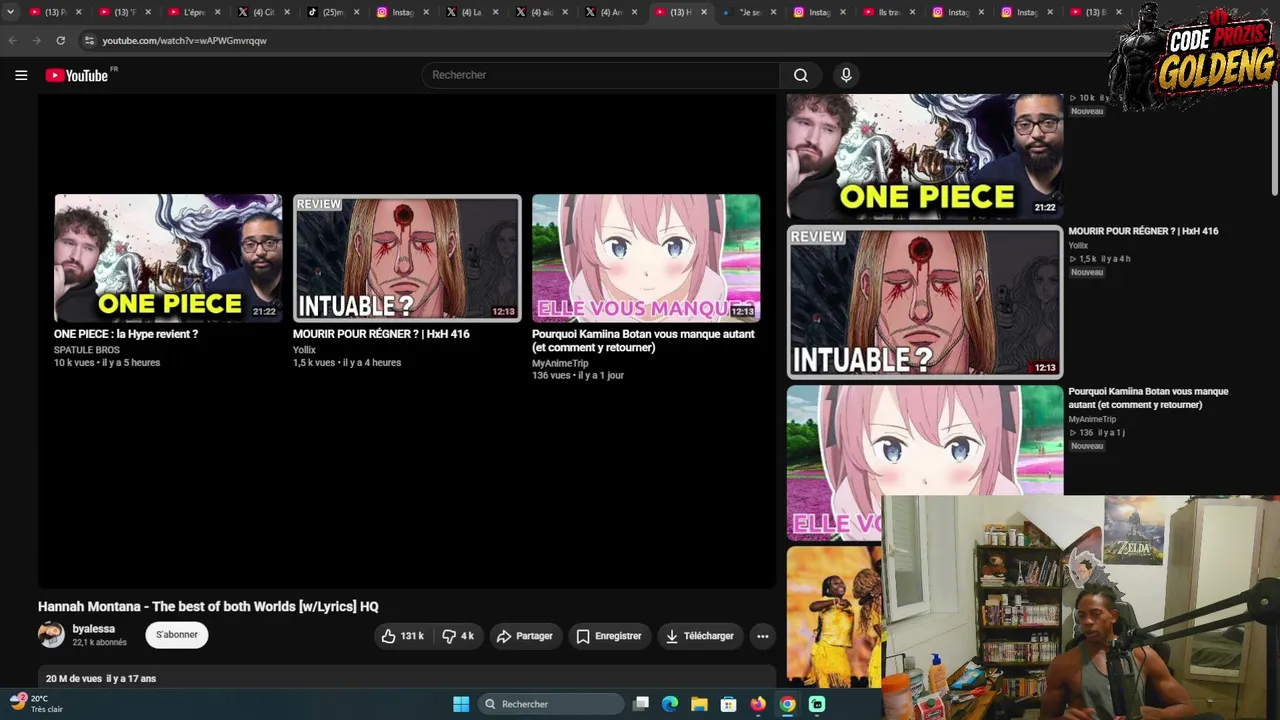Open end-screen title "ONE PIECE : la Hype revient ?"
Screen dimensions: 1280x720
(126, 334)
